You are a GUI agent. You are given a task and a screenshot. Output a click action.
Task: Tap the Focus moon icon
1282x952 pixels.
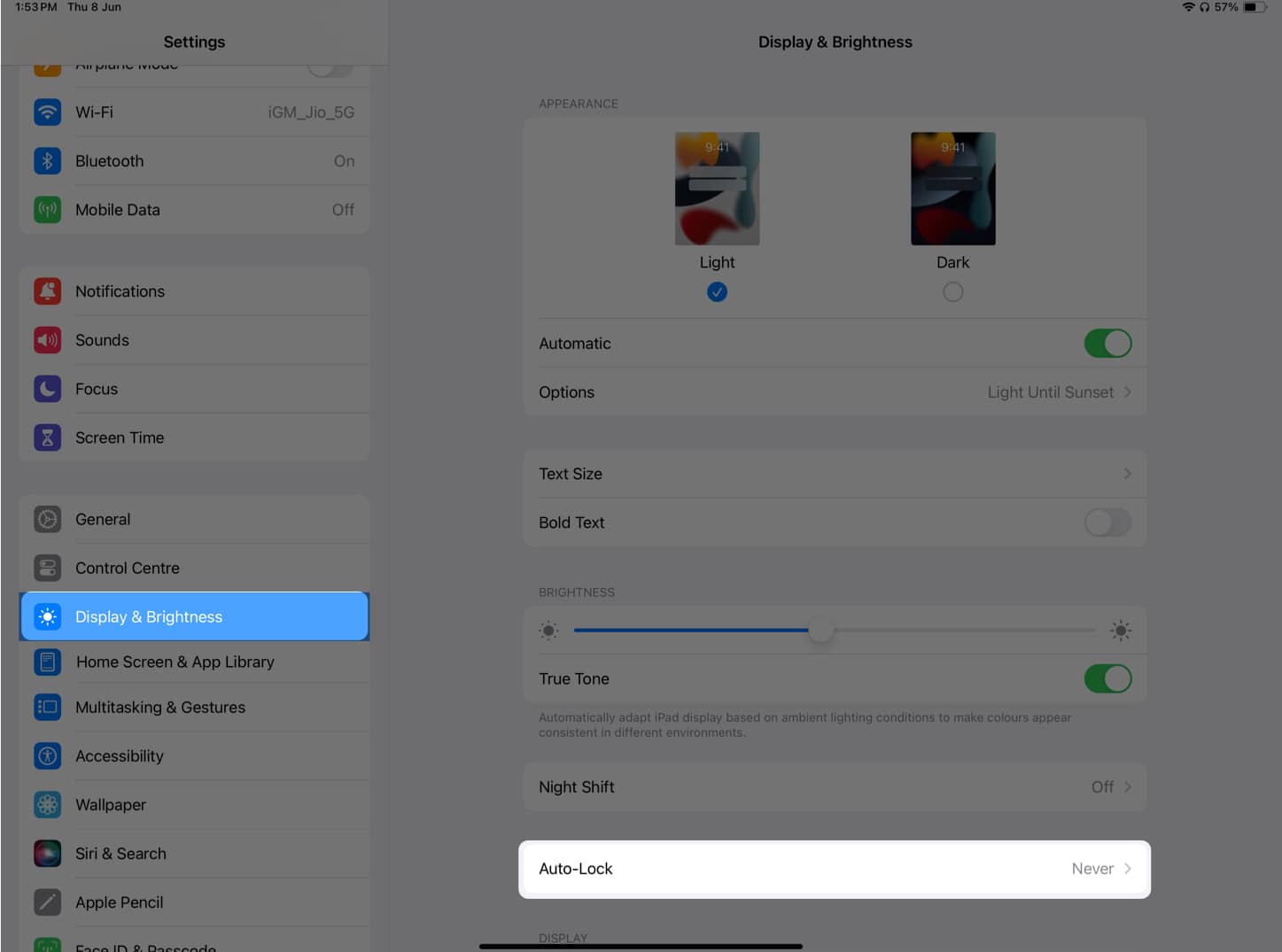(x=47, y=389)
